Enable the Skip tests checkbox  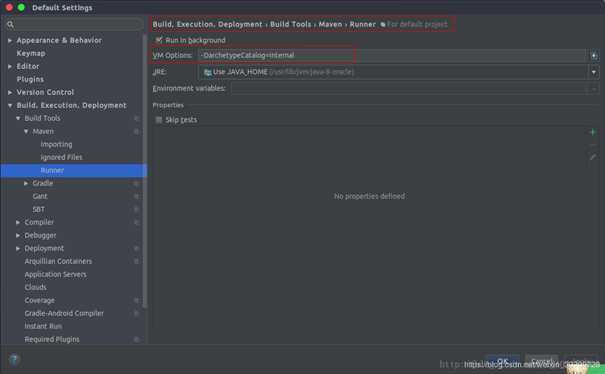(159, 120)
